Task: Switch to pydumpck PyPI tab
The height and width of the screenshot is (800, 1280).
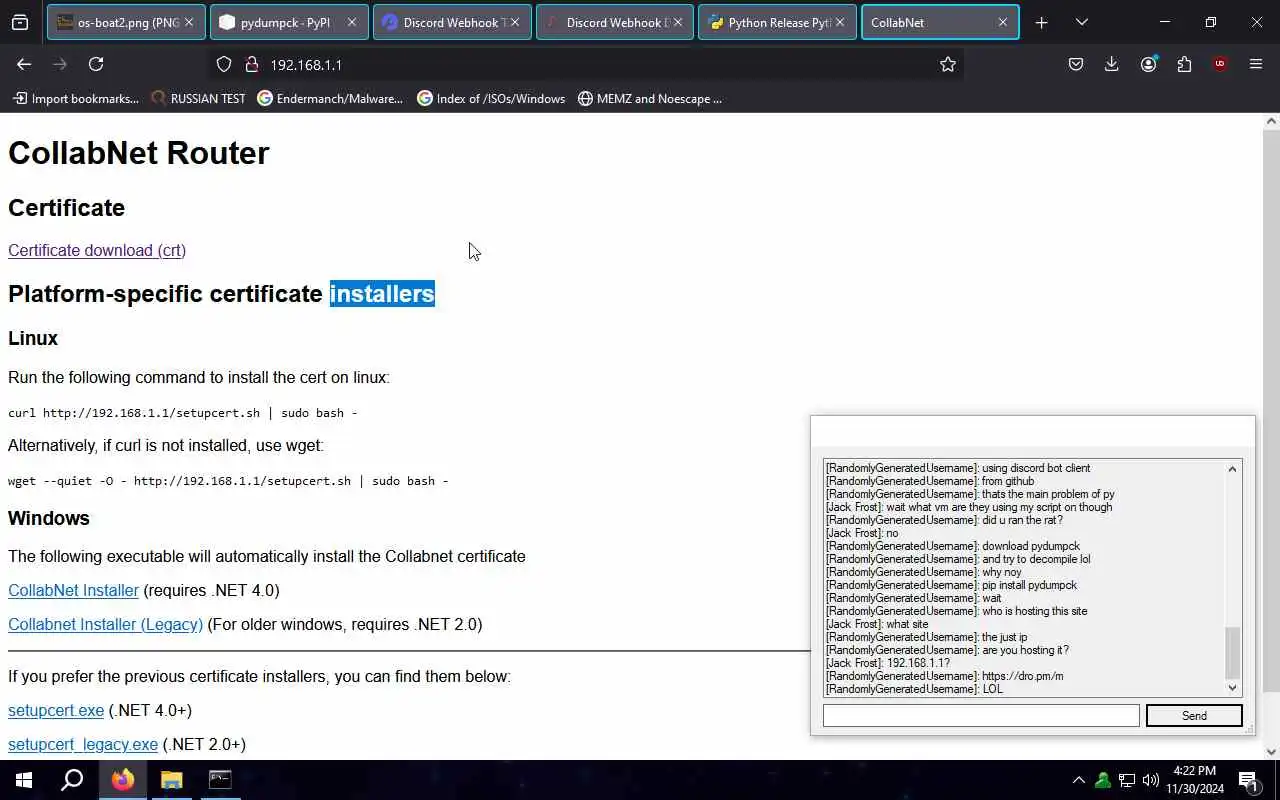Action: click(x=288, y=22)
